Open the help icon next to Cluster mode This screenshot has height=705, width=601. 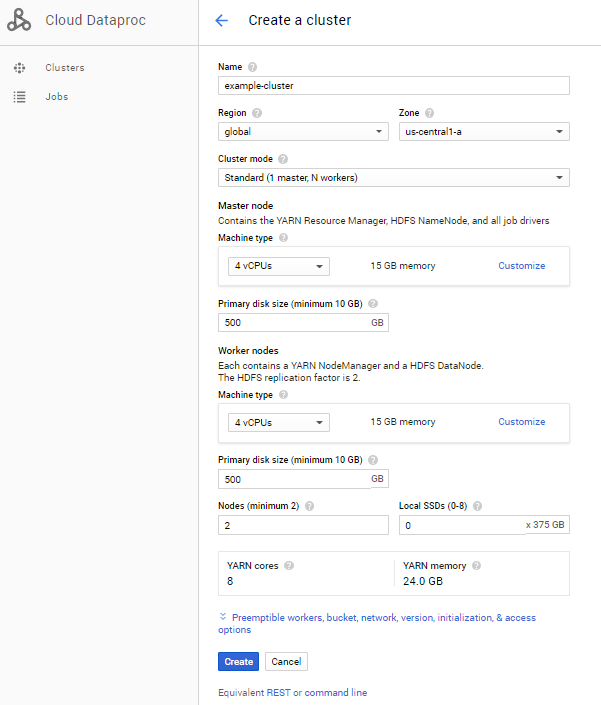pos(283,159)
